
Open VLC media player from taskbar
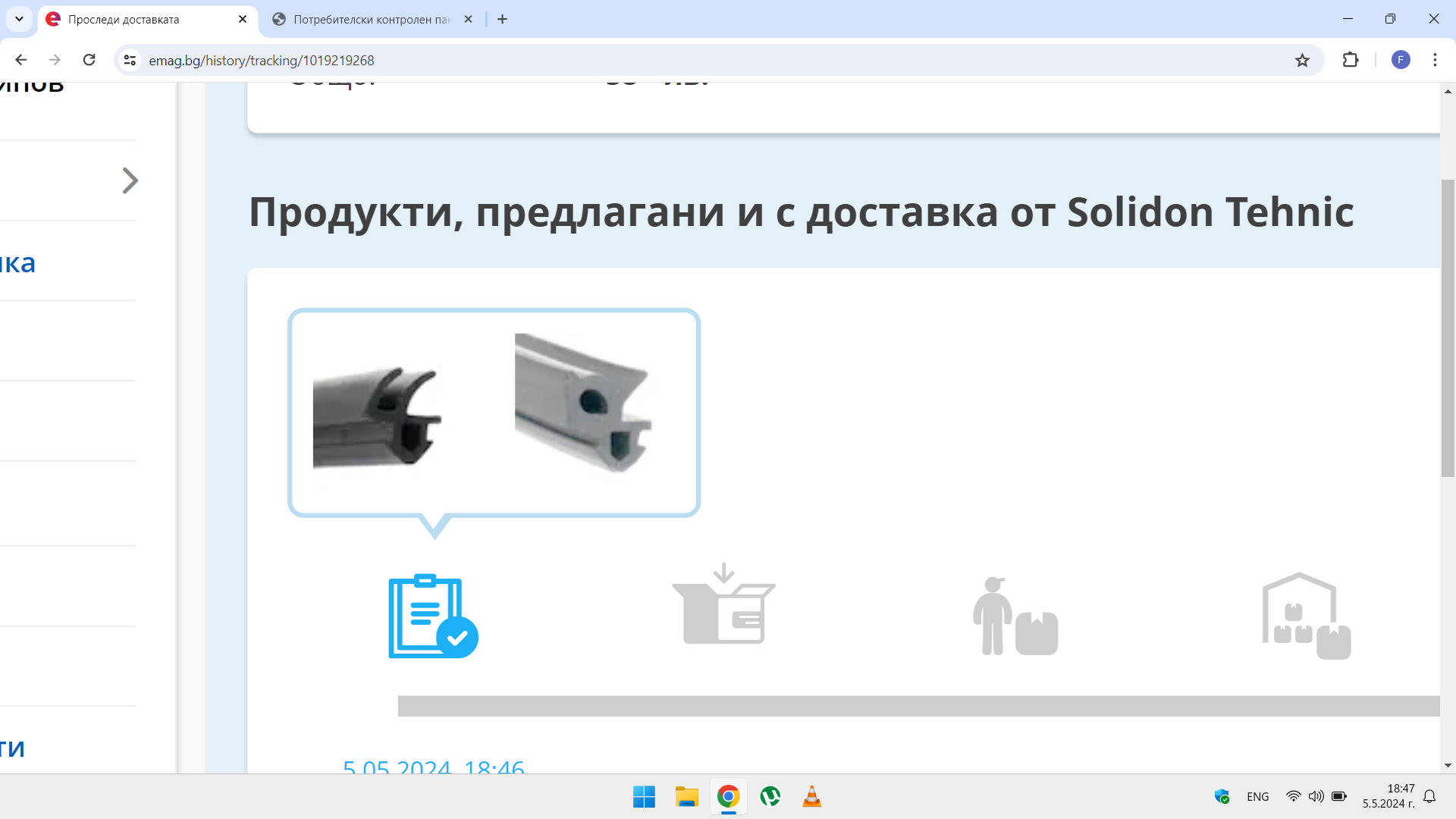tap(811, 796)
